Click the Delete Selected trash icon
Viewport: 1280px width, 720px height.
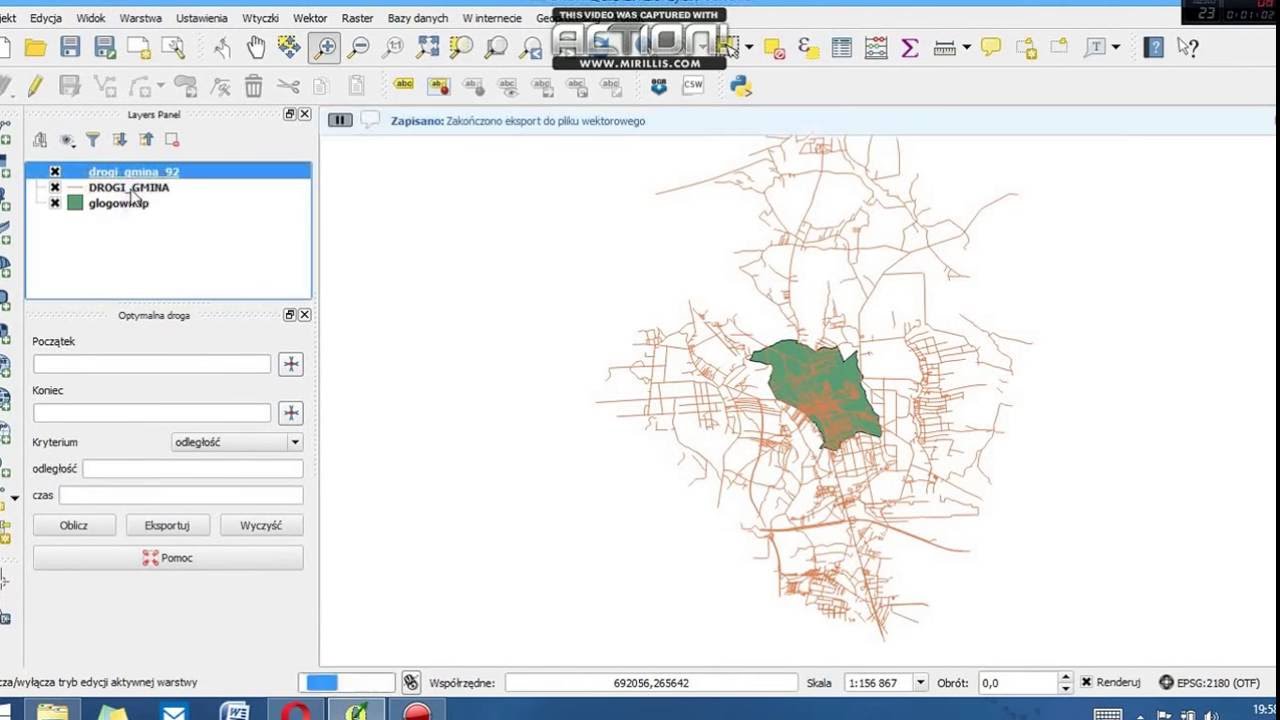[254, 87]
